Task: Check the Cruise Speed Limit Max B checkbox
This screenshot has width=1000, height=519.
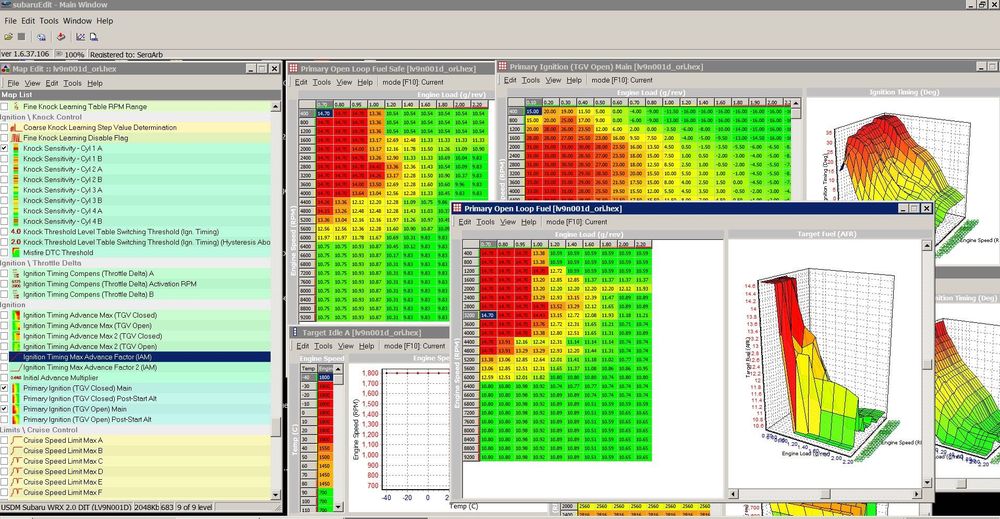Action: tap(4, 450)
